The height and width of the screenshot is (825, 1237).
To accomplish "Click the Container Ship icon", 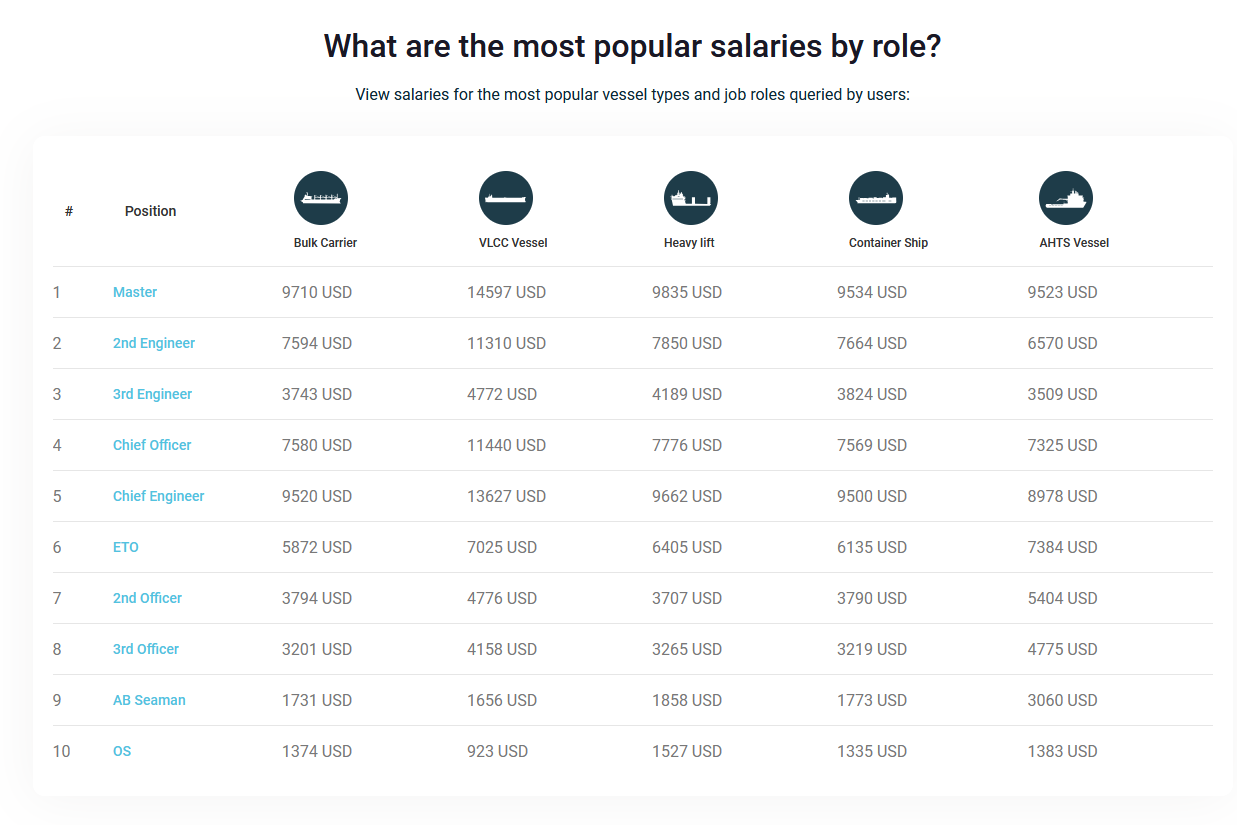I will 876,198.
